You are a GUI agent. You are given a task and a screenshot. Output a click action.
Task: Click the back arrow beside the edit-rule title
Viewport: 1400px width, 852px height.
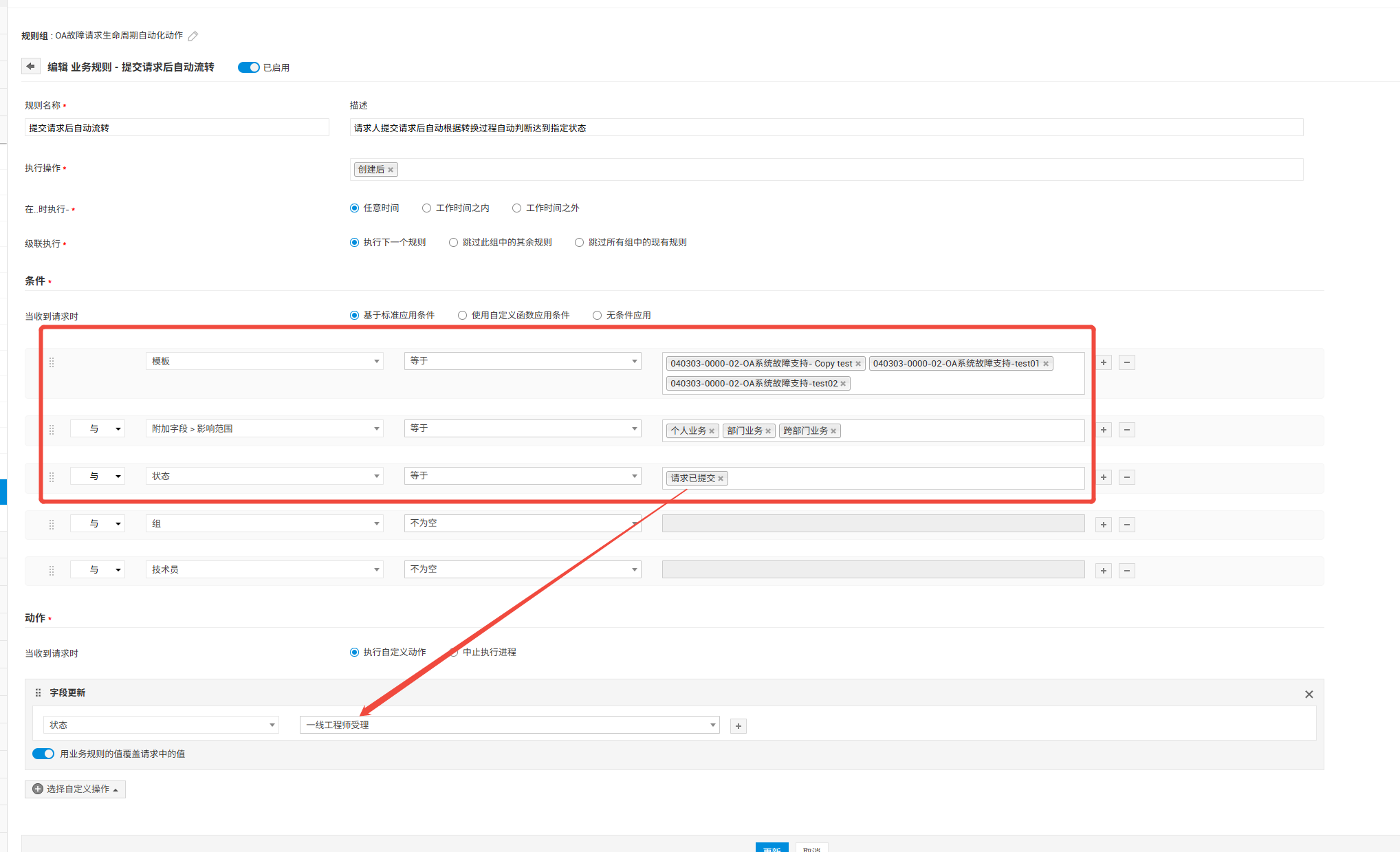pyautogui.click(x=30, y=67)
